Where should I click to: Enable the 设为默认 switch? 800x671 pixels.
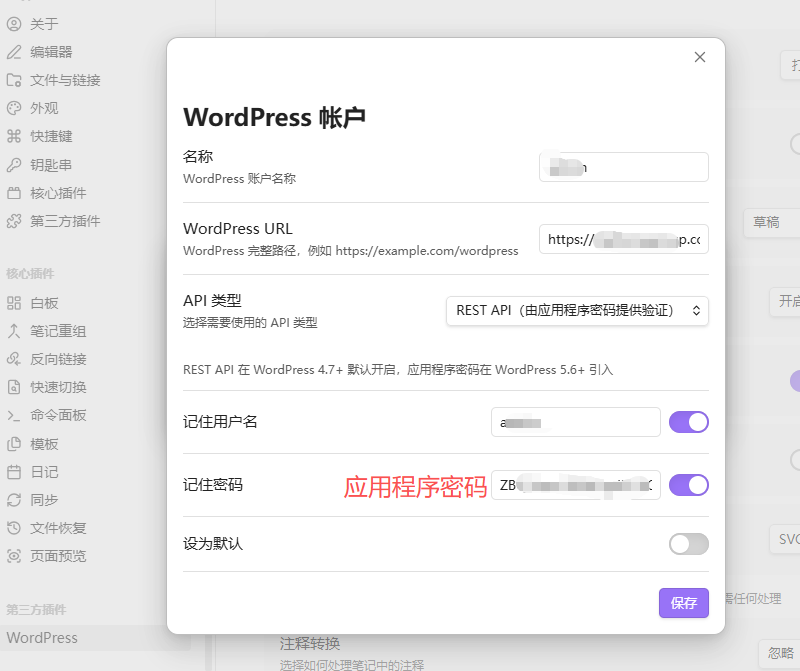coord(689,544)
